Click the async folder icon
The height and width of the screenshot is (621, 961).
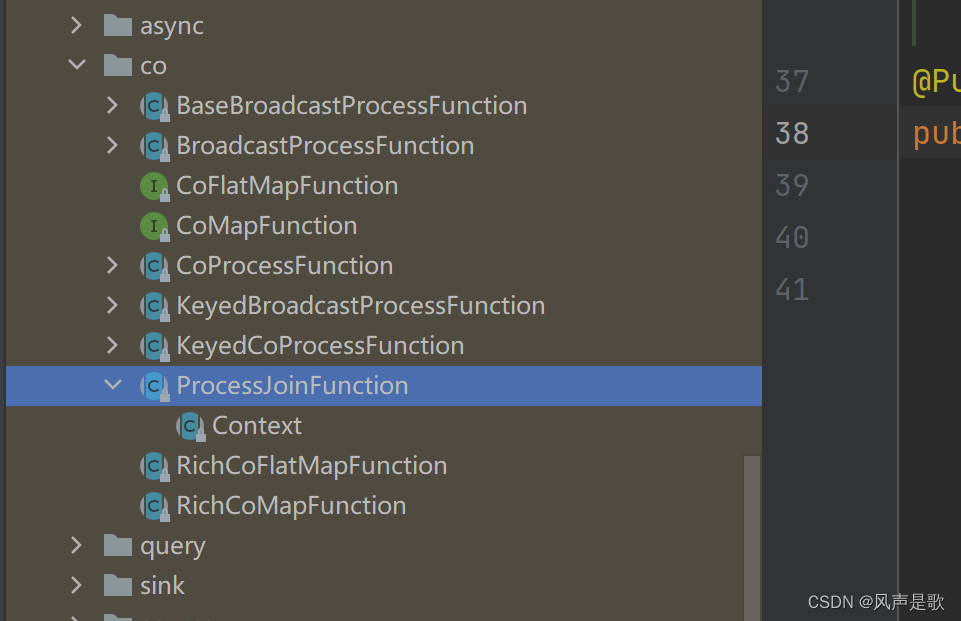pos(118,26)
